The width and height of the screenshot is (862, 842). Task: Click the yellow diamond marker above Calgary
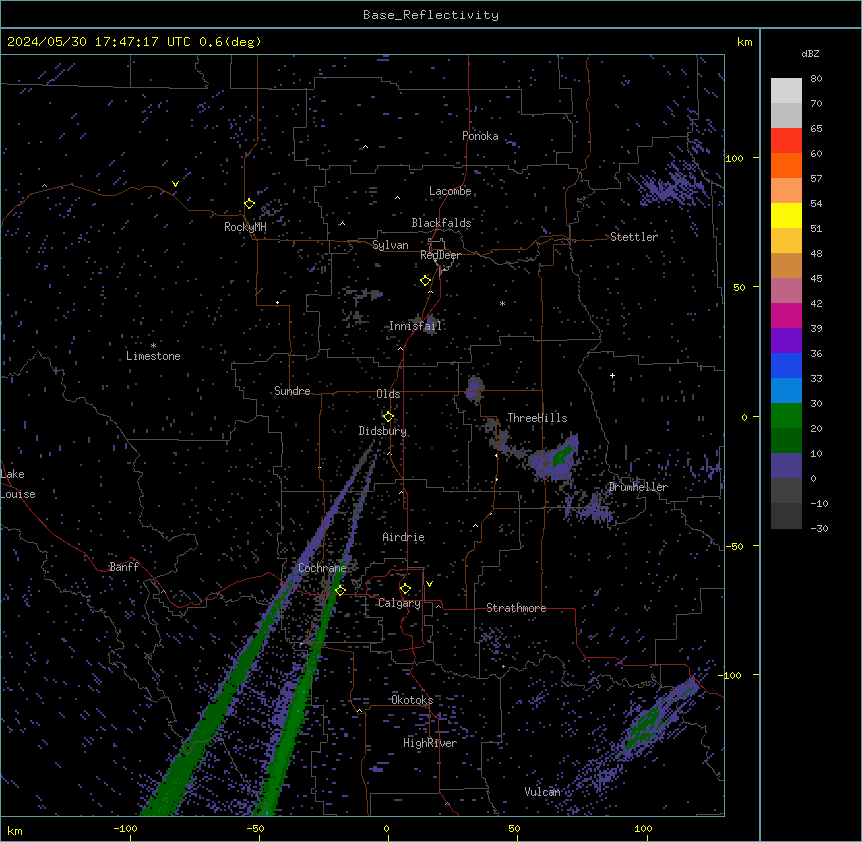[x=405, y=589]
